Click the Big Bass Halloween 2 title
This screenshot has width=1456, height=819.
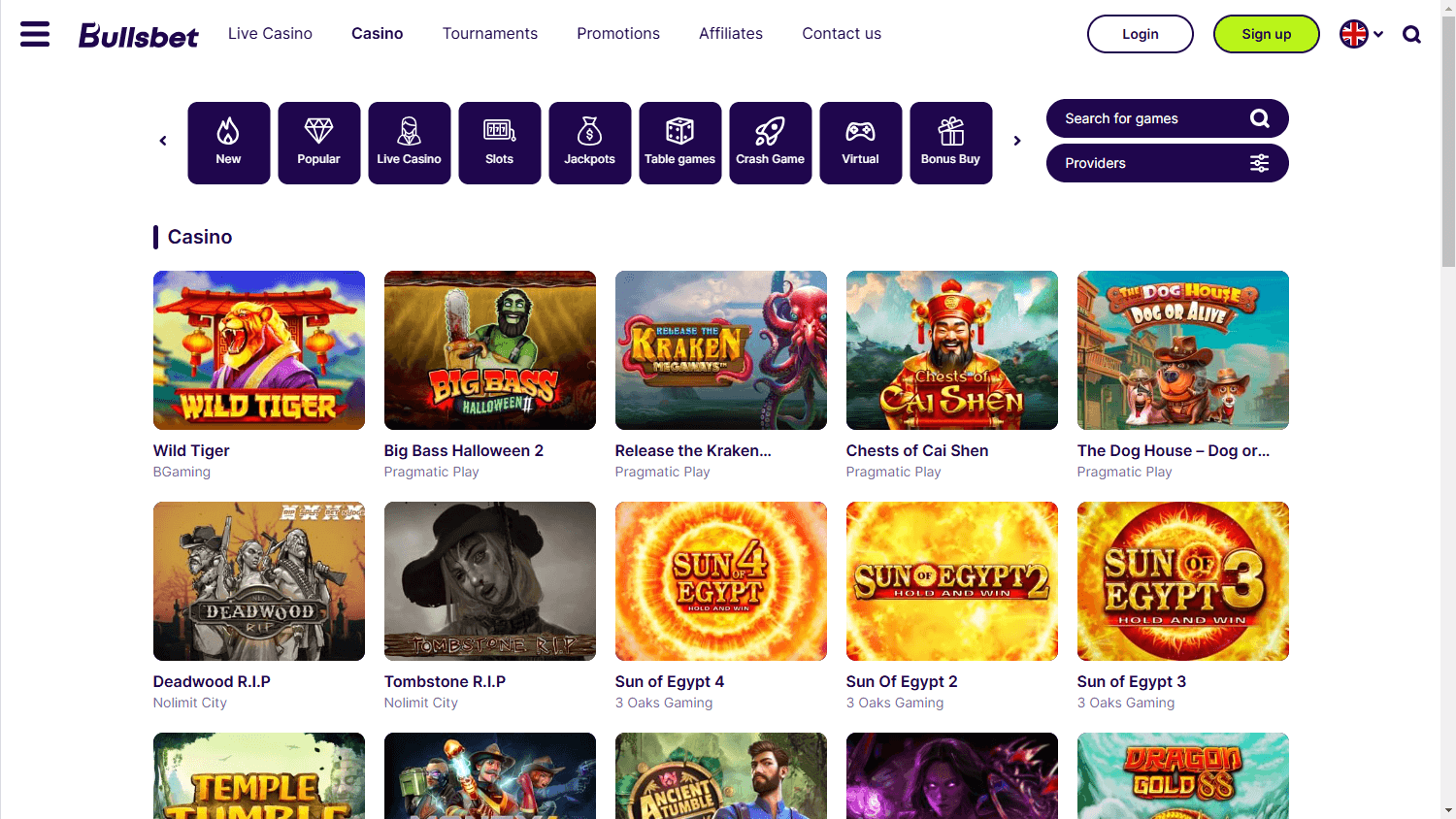pyautogui.click(x=464, y=450)
